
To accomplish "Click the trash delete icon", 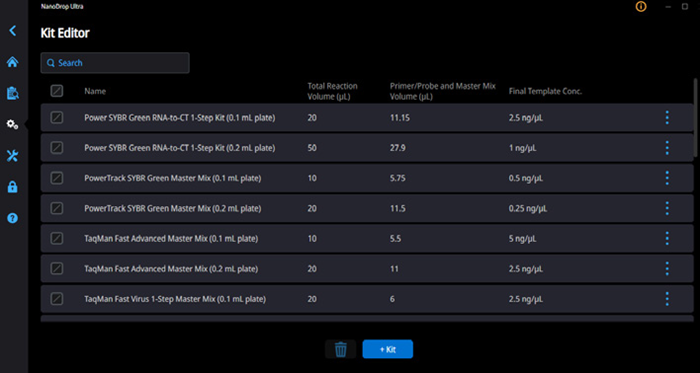I will pyautogui.click(x=341, y=349).
